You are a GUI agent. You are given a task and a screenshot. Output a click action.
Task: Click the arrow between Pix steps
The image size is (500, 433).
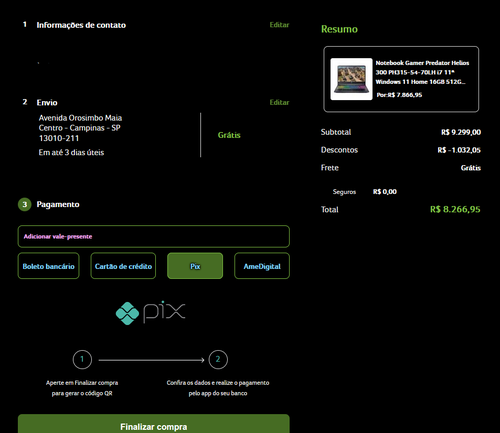[151, 360]
